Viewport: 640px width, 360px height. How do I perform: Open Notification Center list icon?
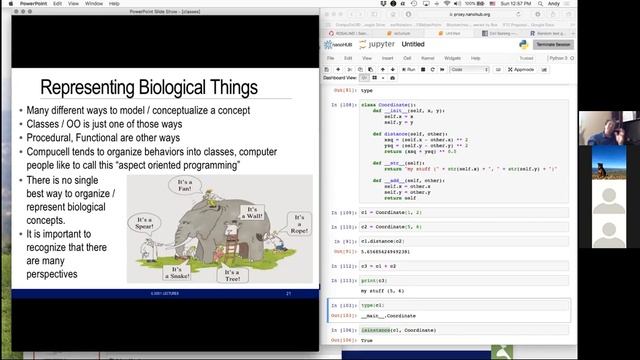tap(567, 3)
